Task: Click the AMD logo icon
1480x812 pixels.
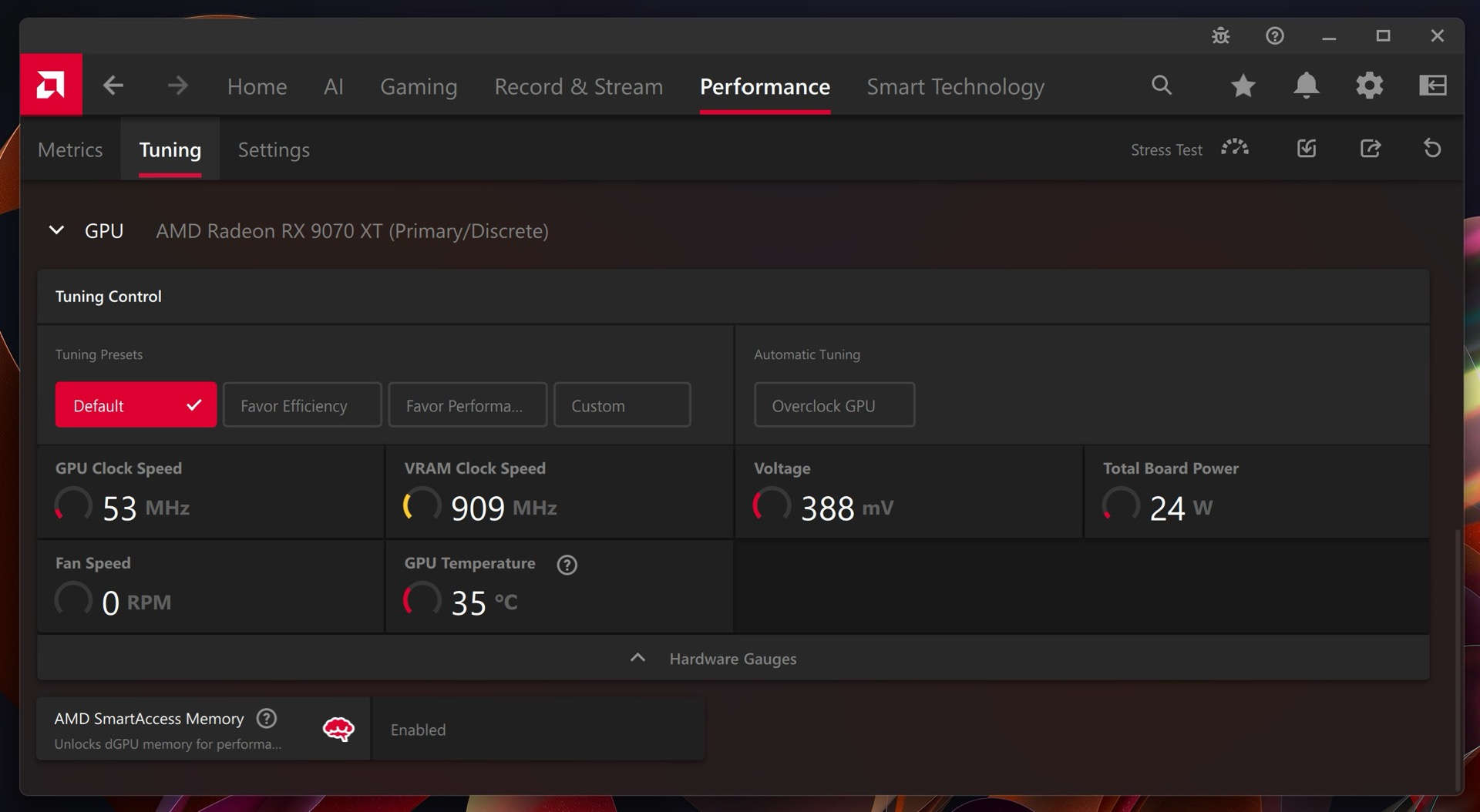Action: tap(51, 85)
